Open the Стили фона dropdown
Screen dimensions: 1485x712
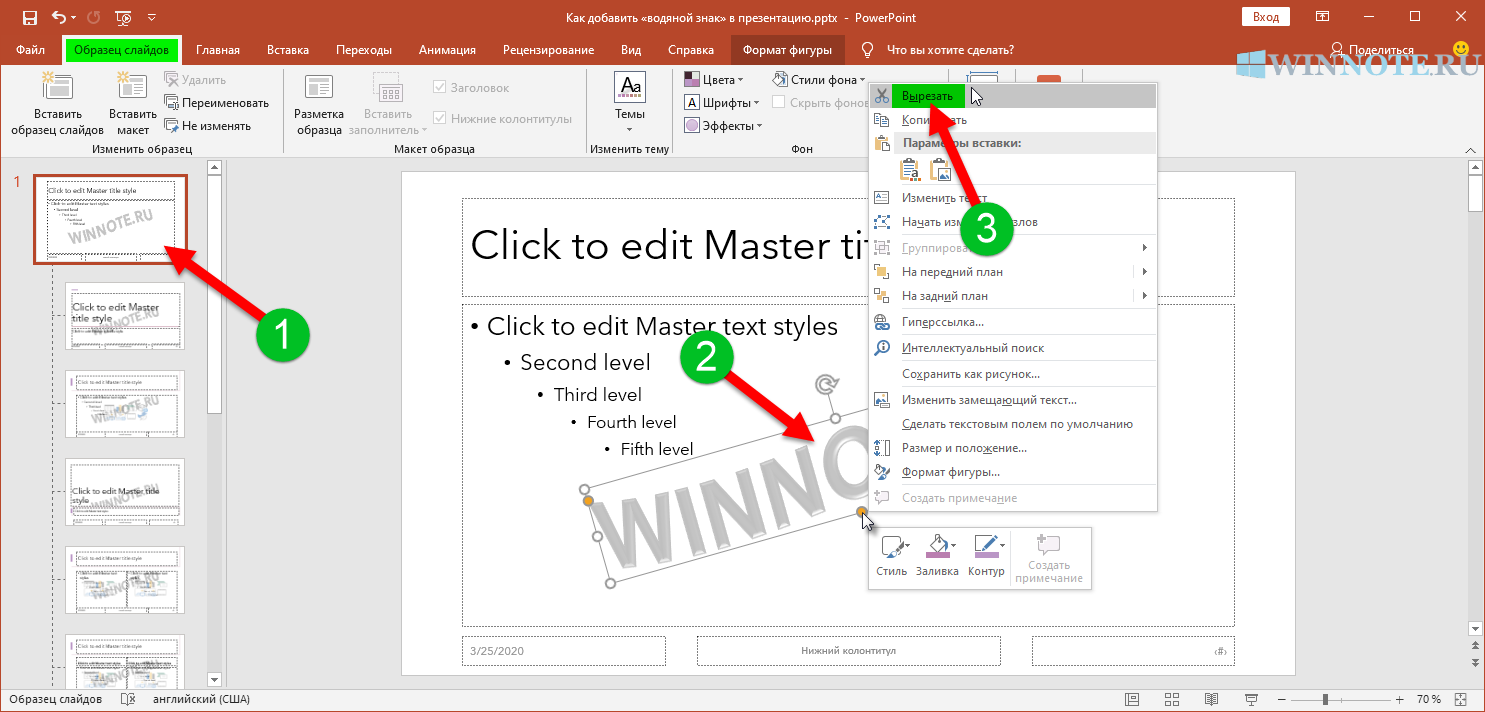819,79
